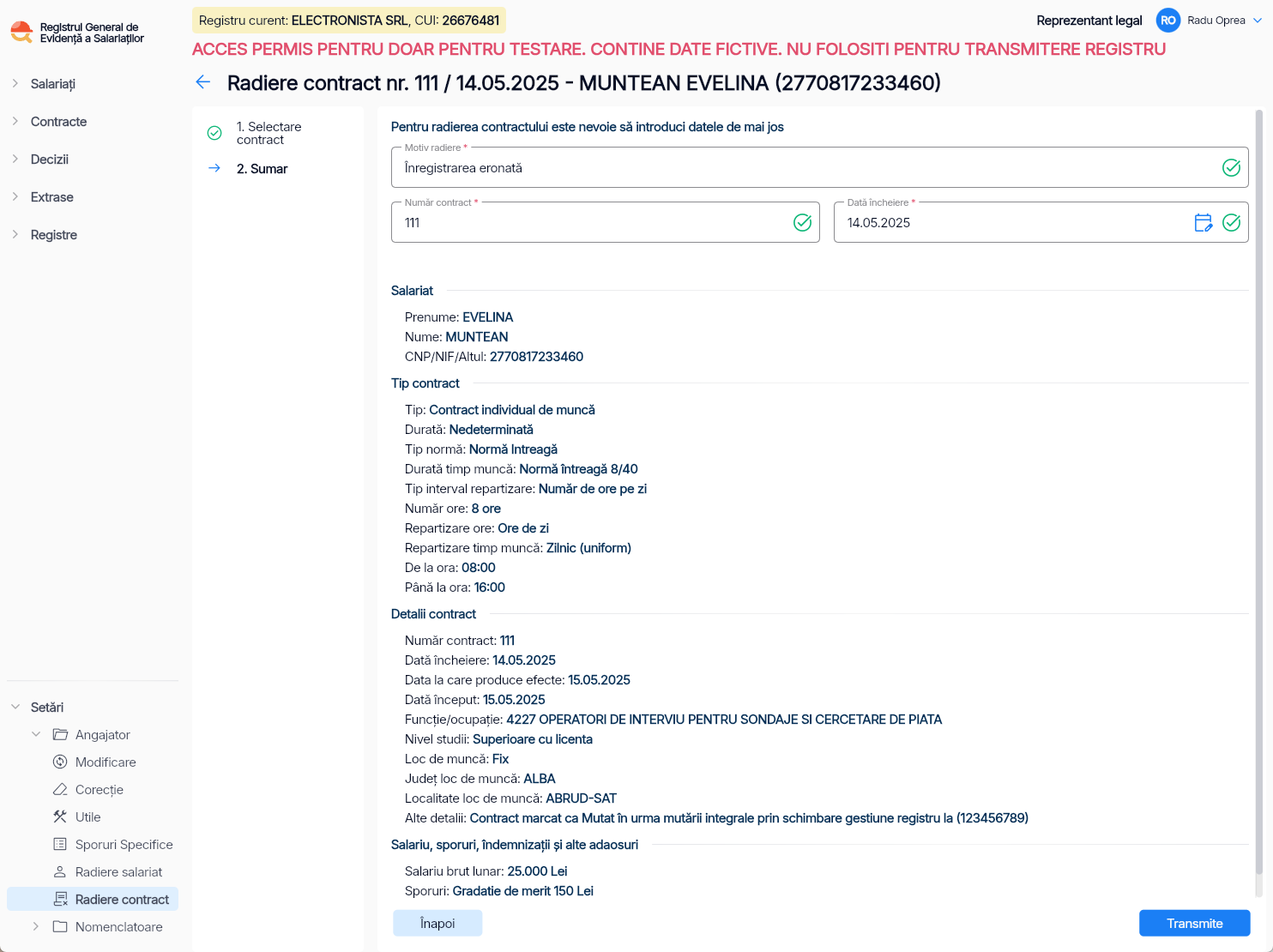
Task: Open Utile settings page
Action: pos(88,816)
